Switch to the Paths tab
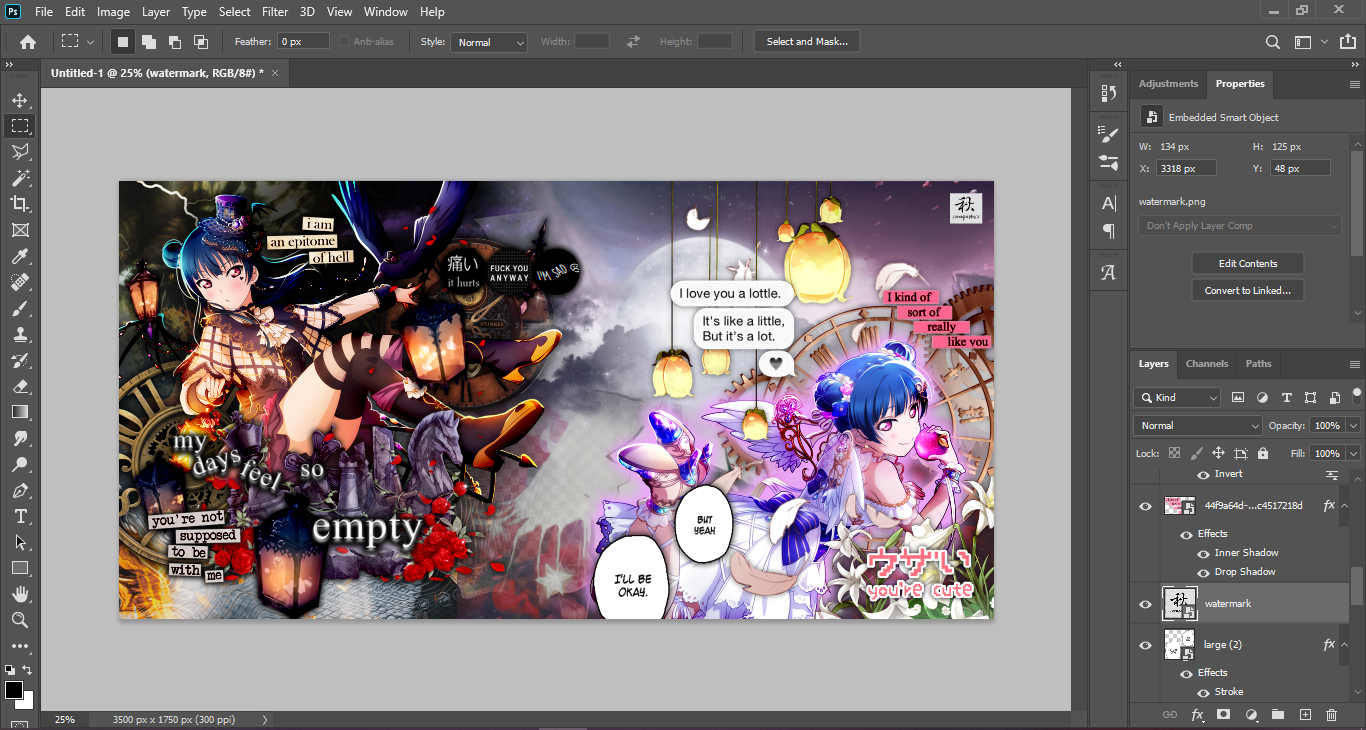 1258,364
